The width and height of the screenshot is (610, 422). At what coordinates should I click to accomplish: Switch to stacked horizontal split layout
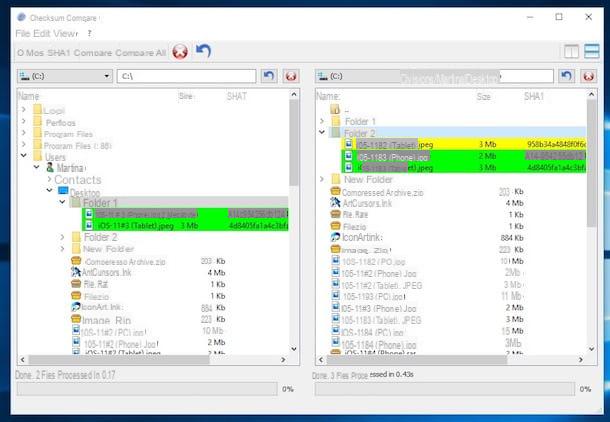pos(591,51)
